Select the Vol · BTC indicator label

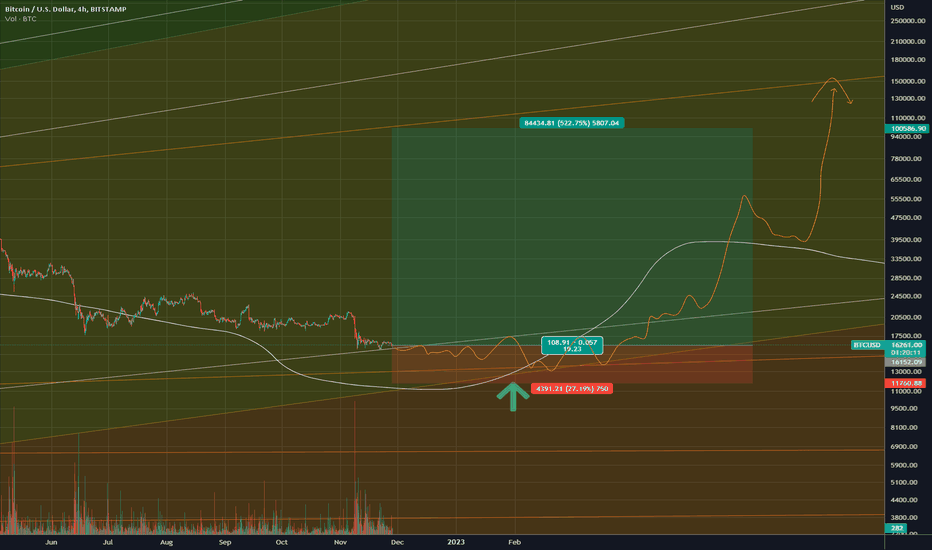(x=20, y=19)
